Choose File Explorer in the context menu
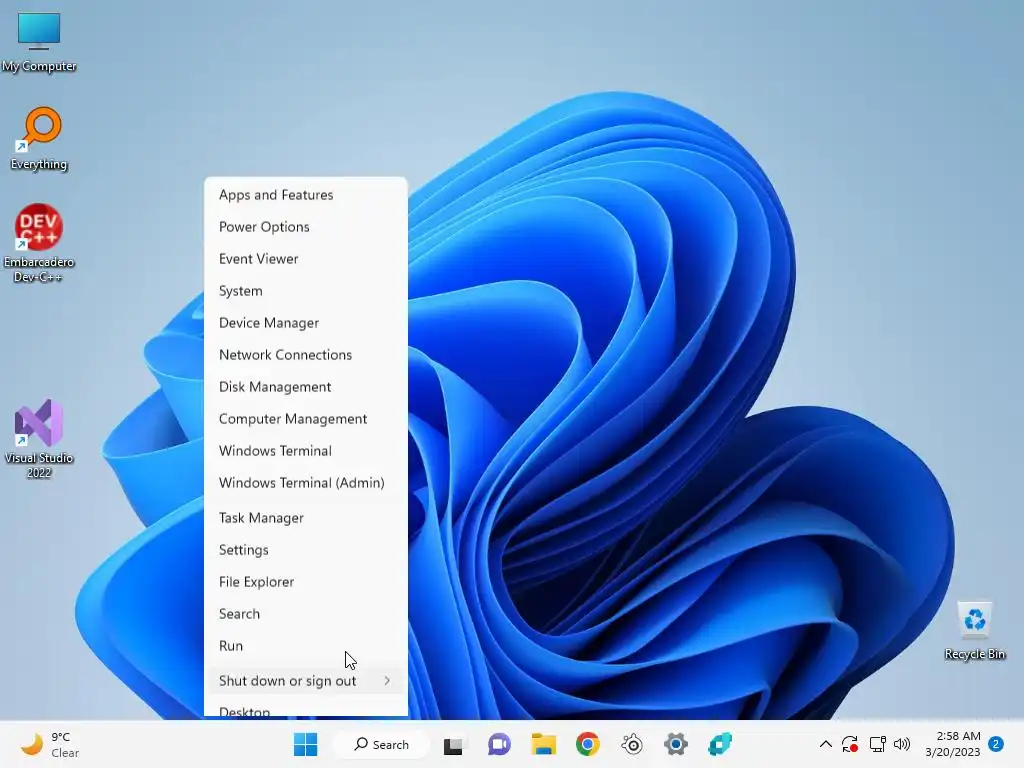The height and width of the screenshot is (768, 1024). click(306, 582)
